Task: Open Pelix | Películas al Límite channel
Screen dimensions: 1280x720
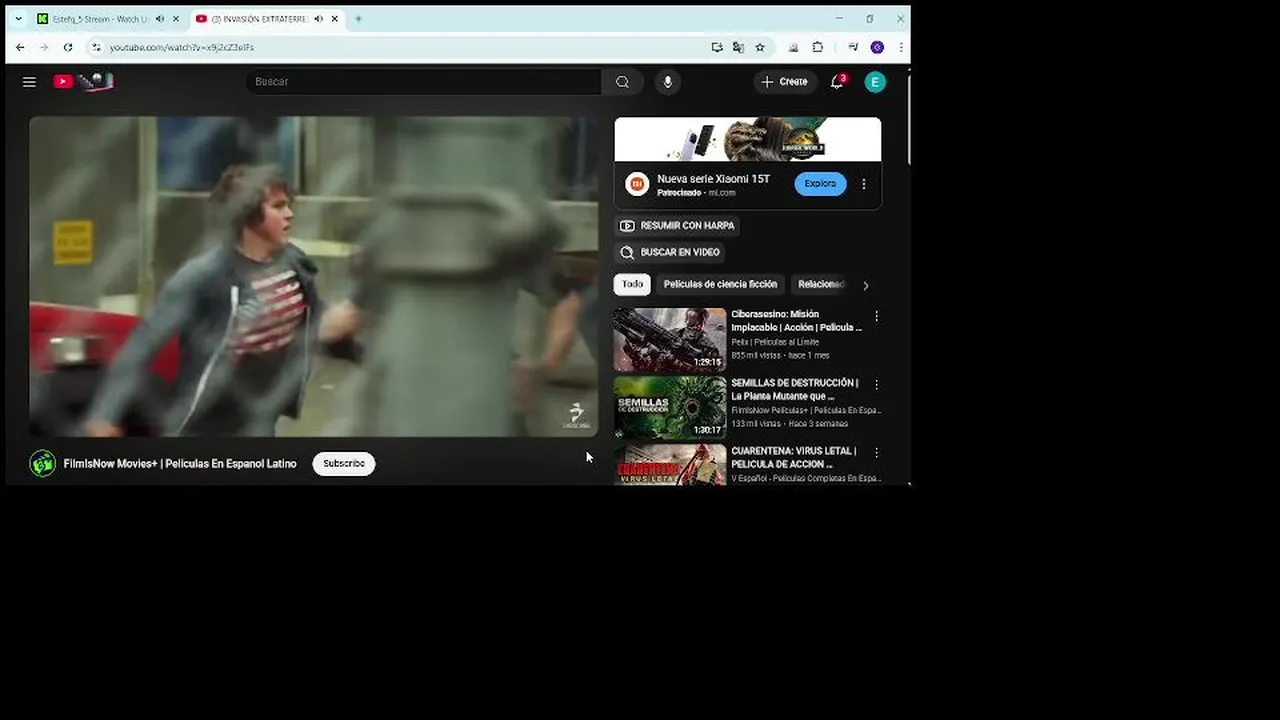Action: (x=775, y=342)
